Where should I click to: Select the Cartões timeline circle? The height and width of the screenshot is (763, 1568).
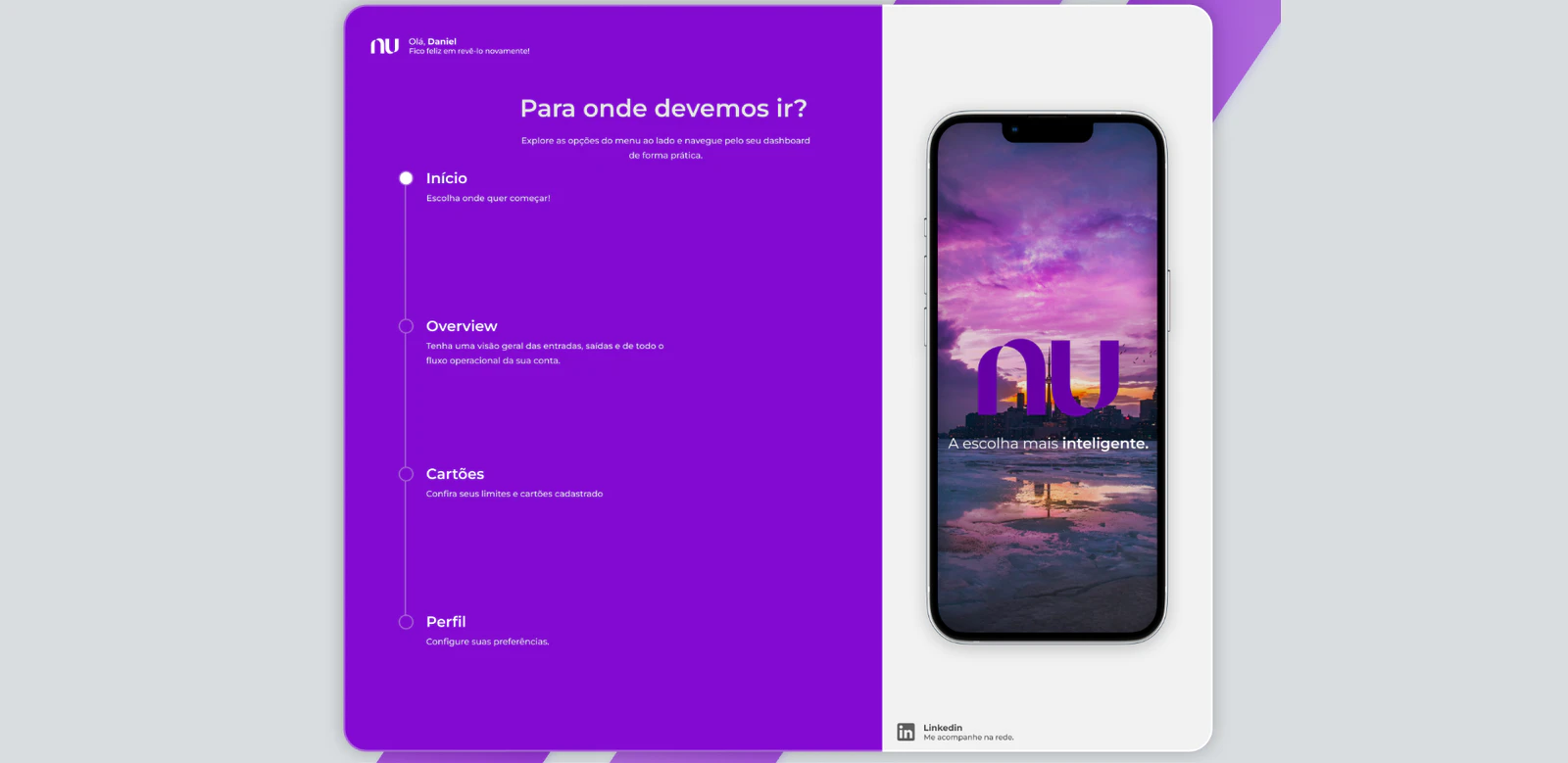406,474
